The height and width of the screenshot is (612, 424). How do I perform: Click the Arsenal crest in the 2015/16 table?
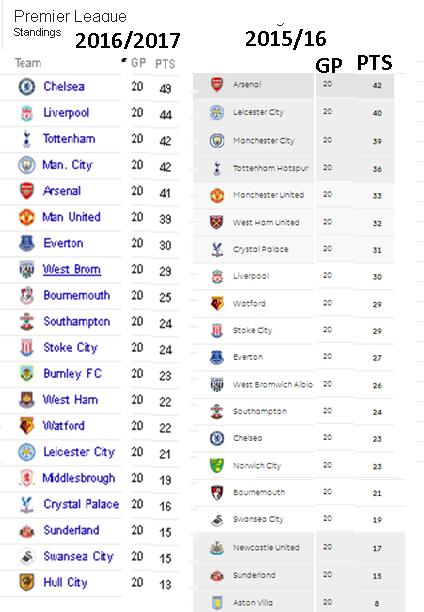coord(217,84)
